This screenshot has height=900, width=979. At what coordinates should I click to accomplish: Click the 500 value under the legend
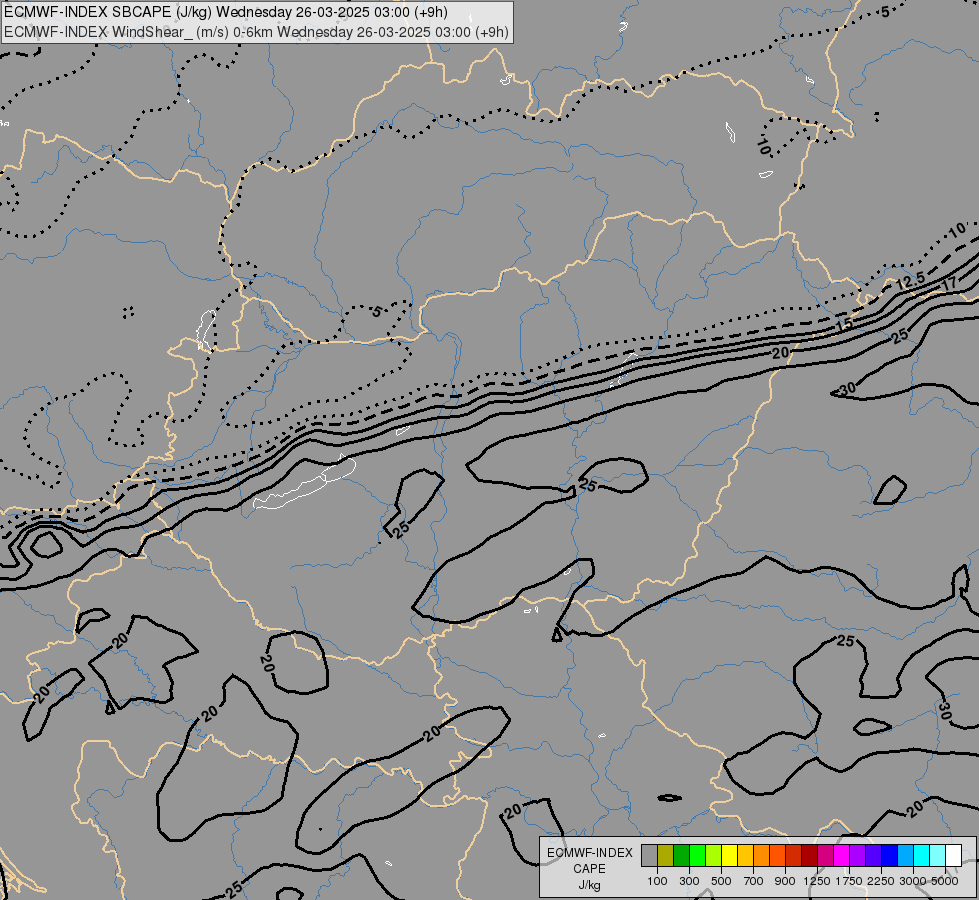point(721,881)
